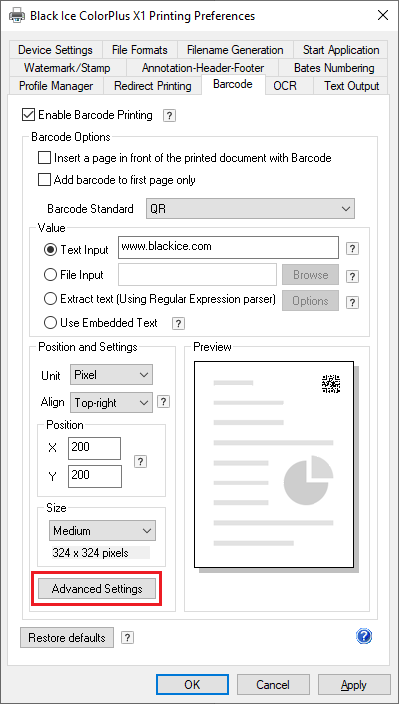Uncheck Enable Barcode Printing checkbox
The image size is (399, 704).
click(x=28, y=115)
